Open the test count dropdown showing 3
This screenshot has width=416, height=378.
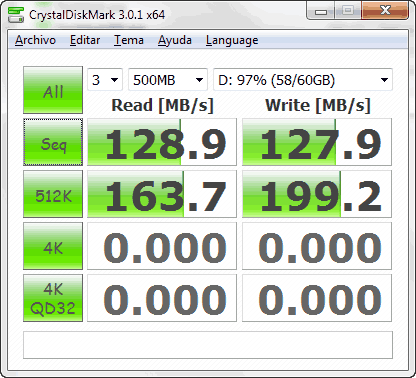coord(105,80)
